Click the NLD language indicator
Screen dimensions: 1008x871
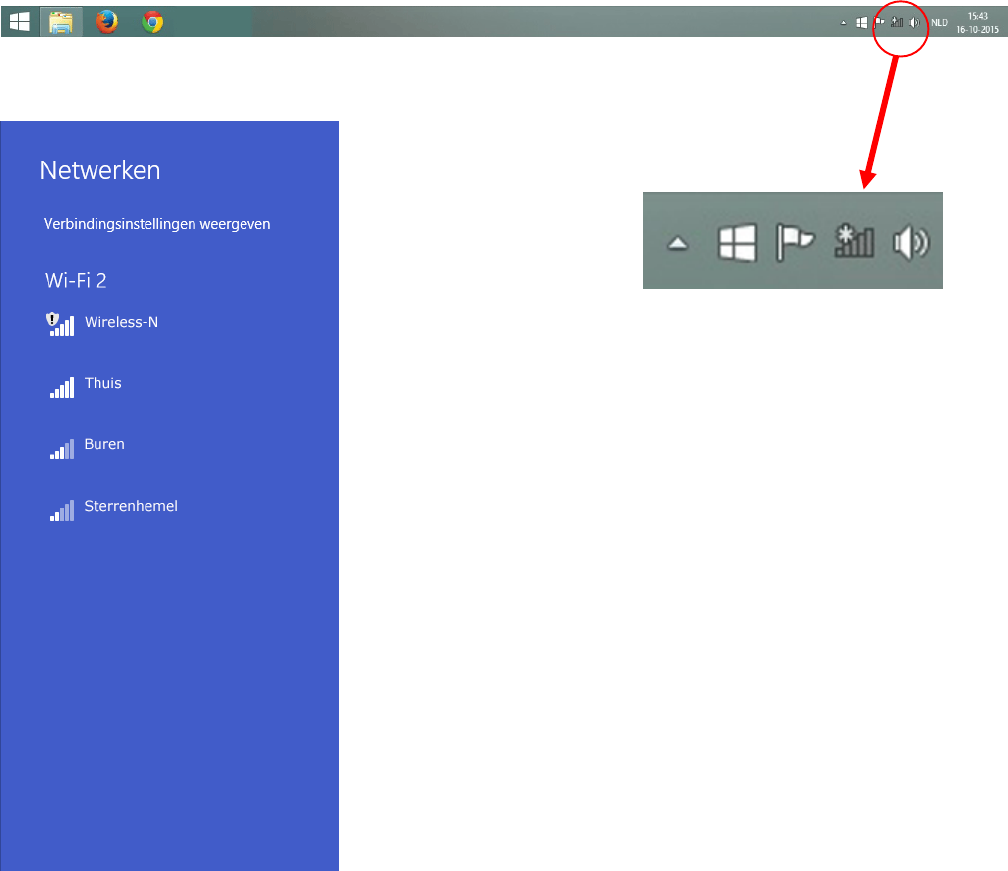(939, 22)
